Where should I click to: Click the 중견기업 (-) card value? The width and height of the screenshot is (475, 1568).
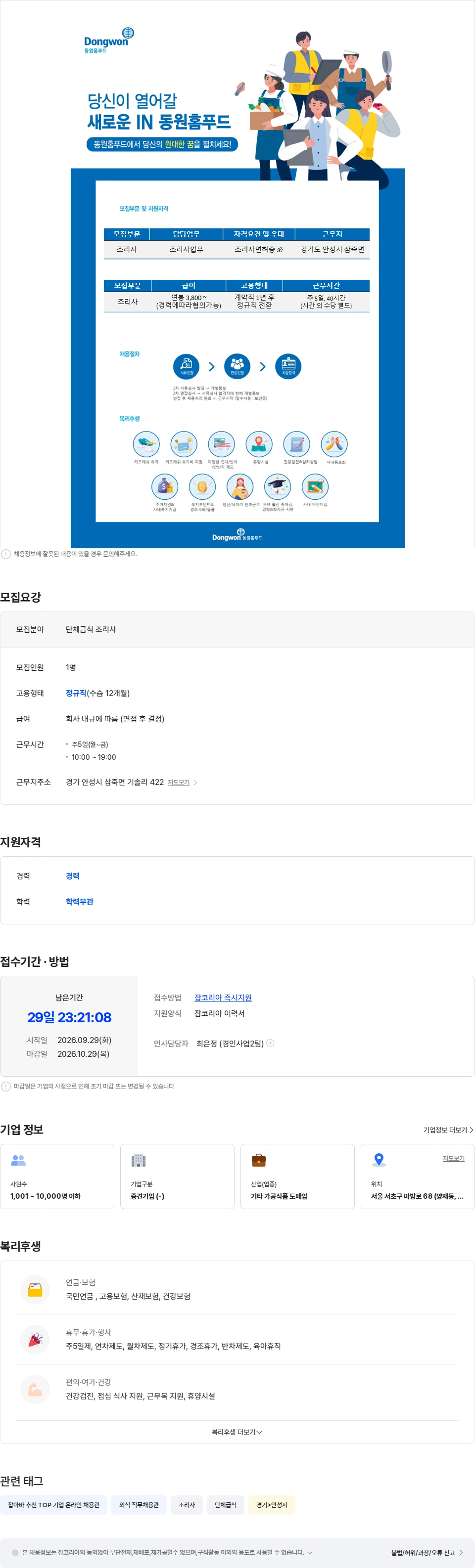pos(147,1196)
